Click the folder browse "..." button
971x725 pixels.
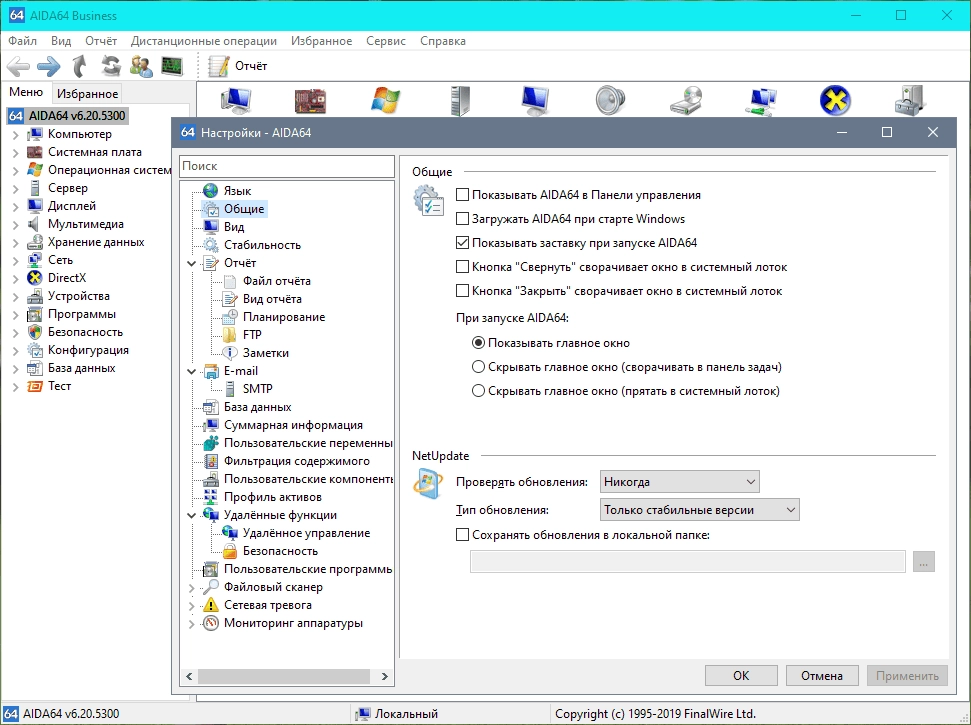923,562
